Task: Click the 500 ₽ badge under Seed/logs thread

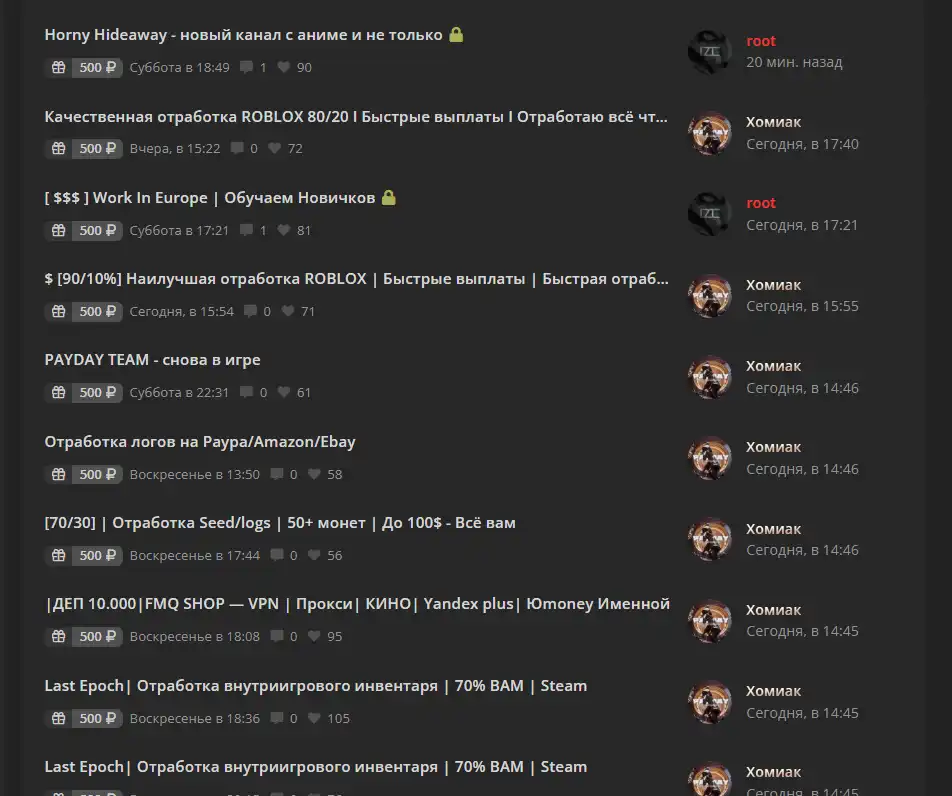Action: pyautogui.click(x=97, y=556)
